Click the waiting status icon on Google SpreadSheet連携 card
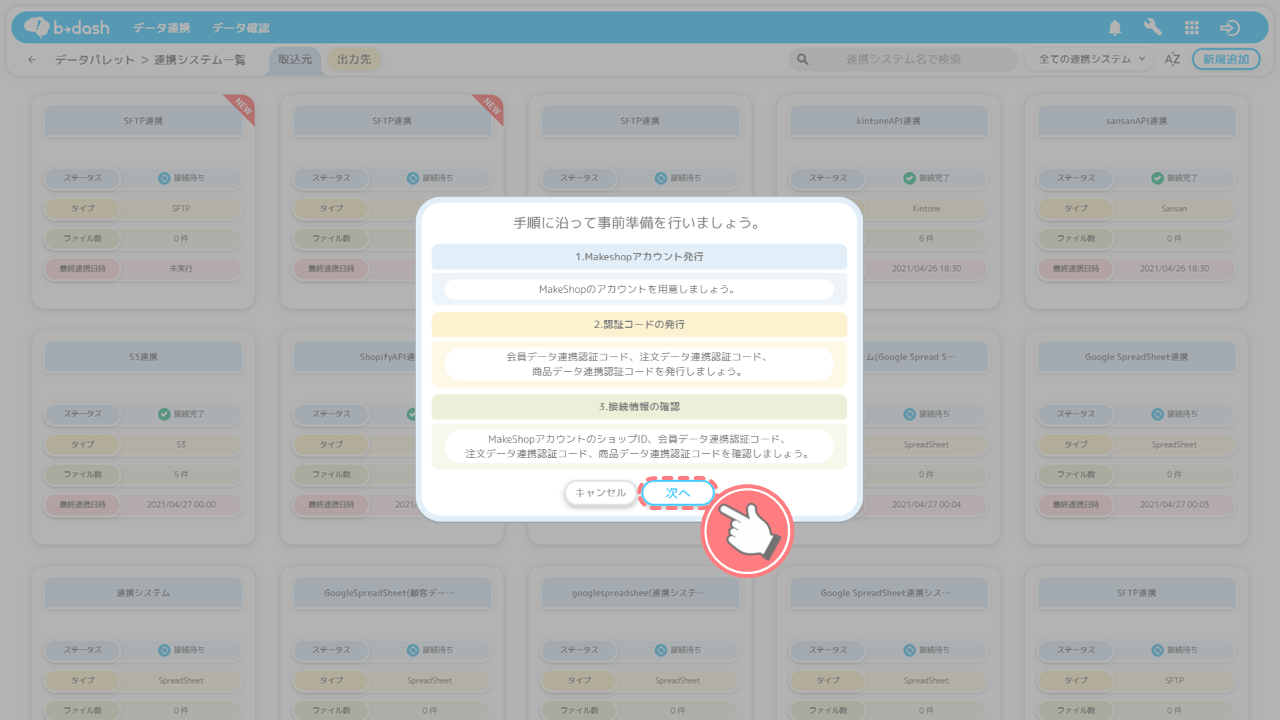This screenshot has height=720, width=1280. click(x=1157, y=414)
